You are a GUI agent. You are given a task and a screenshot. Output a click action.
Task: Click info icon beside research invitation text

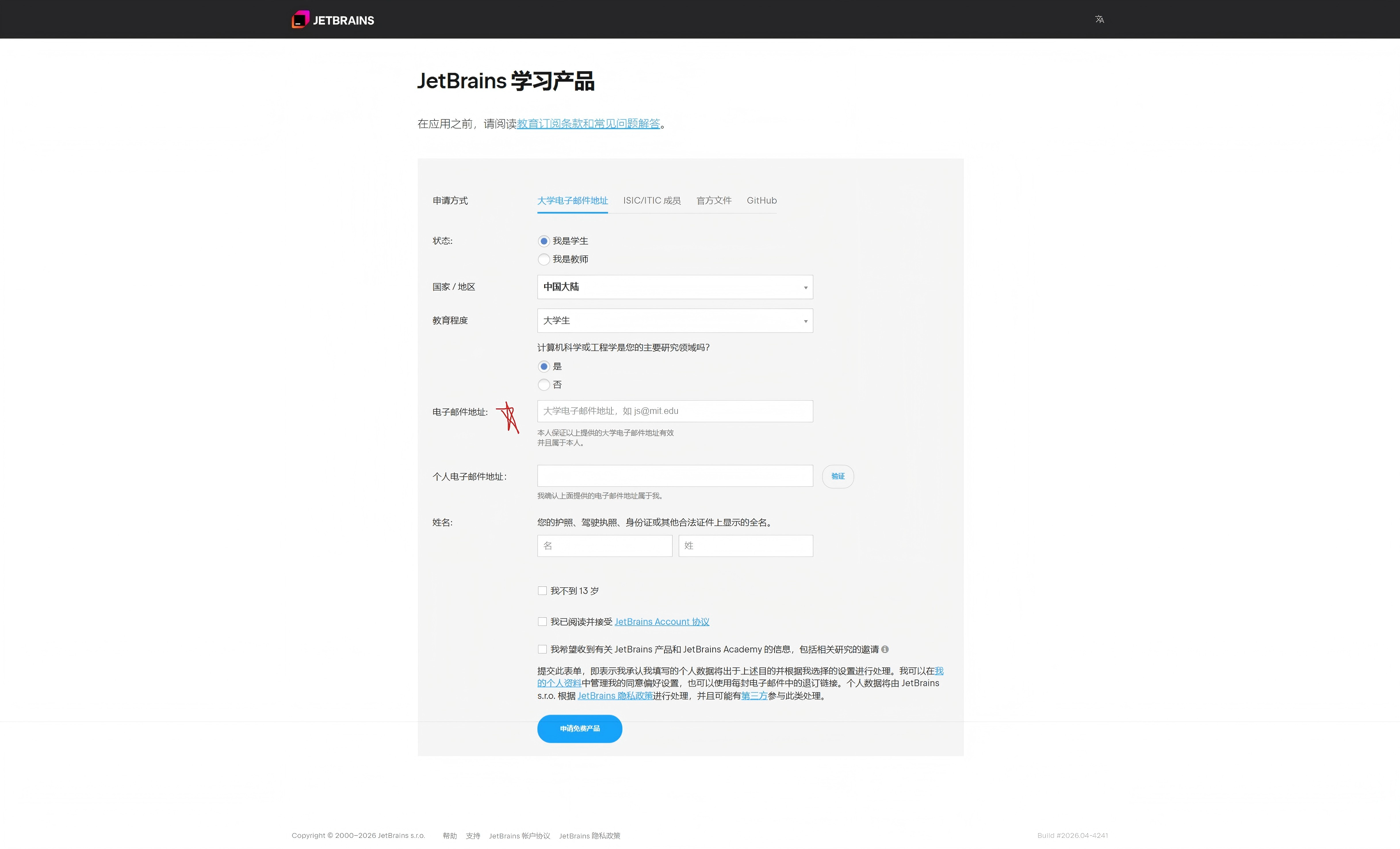885,649
